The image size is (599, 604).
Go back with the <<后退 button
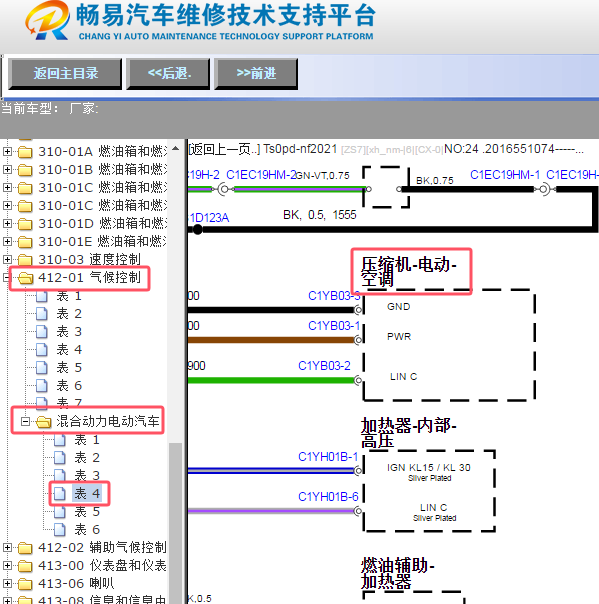[x=168, y=74]
